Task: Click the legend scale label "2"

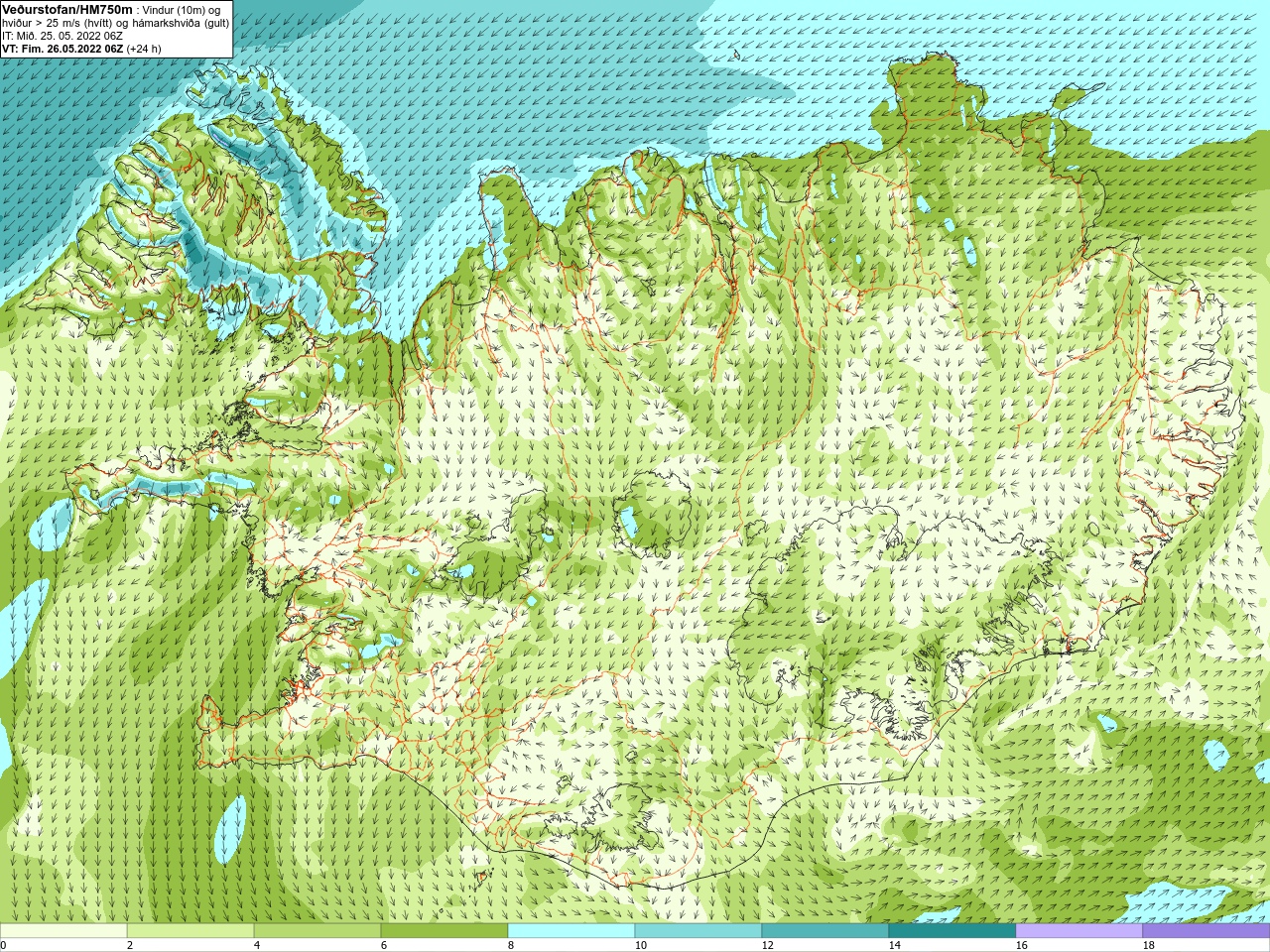Action: (x=130, y=945)
